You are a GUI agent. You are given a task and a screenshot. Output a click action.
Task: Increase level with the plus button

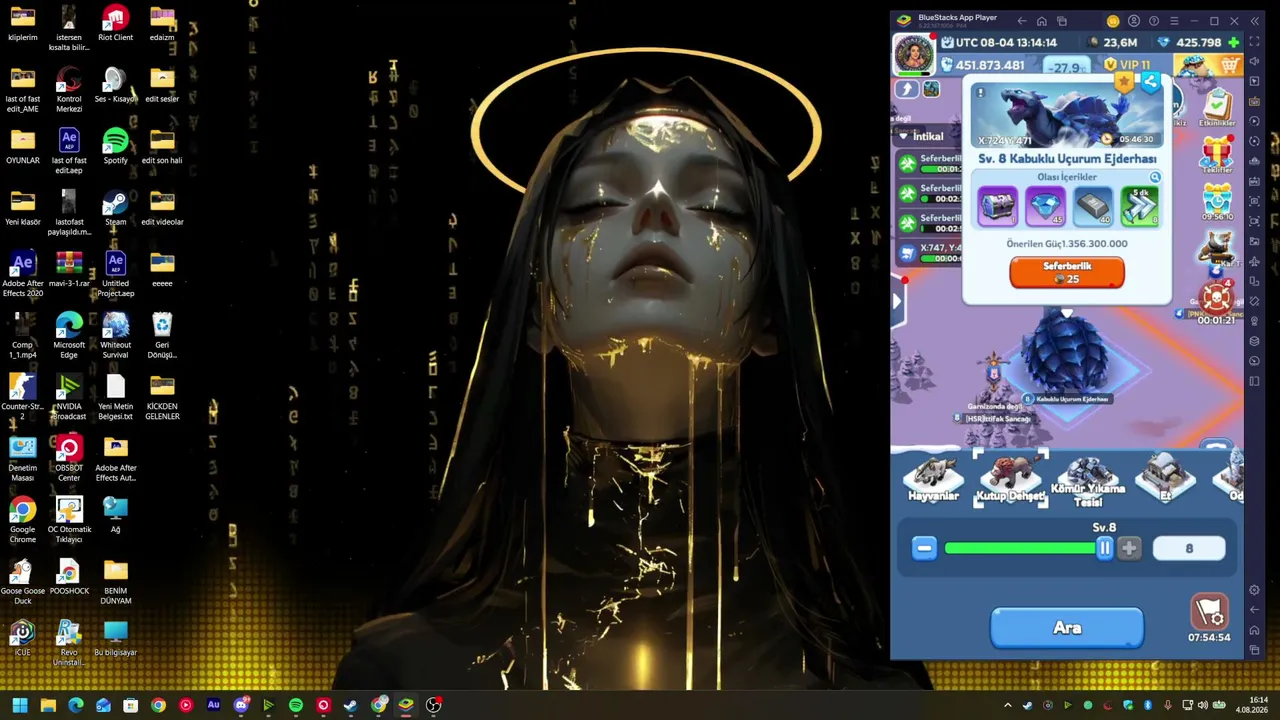pos(1129,548)
